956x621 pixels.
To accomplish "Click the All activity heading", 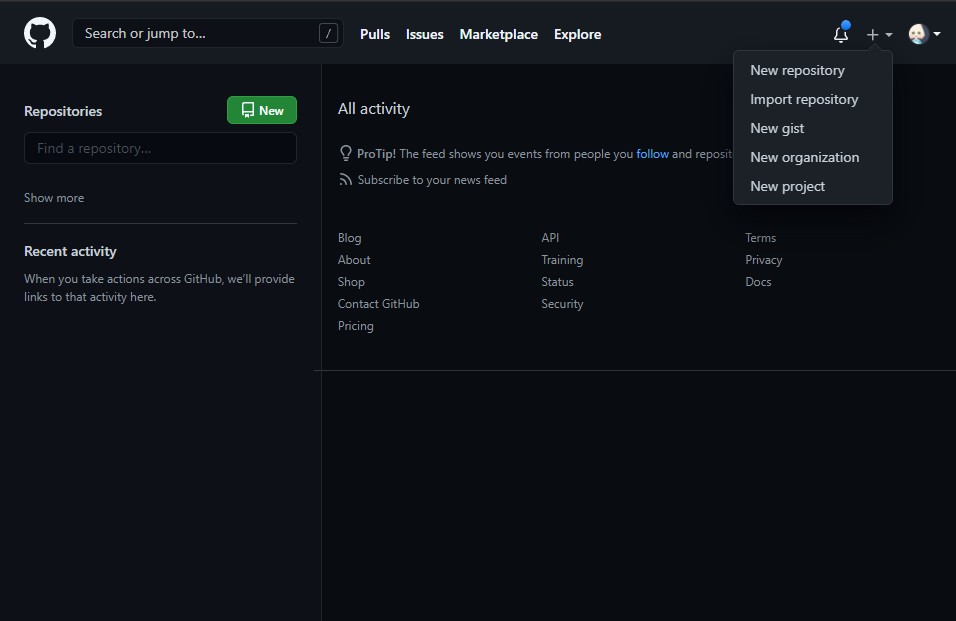I will point(374,108).
